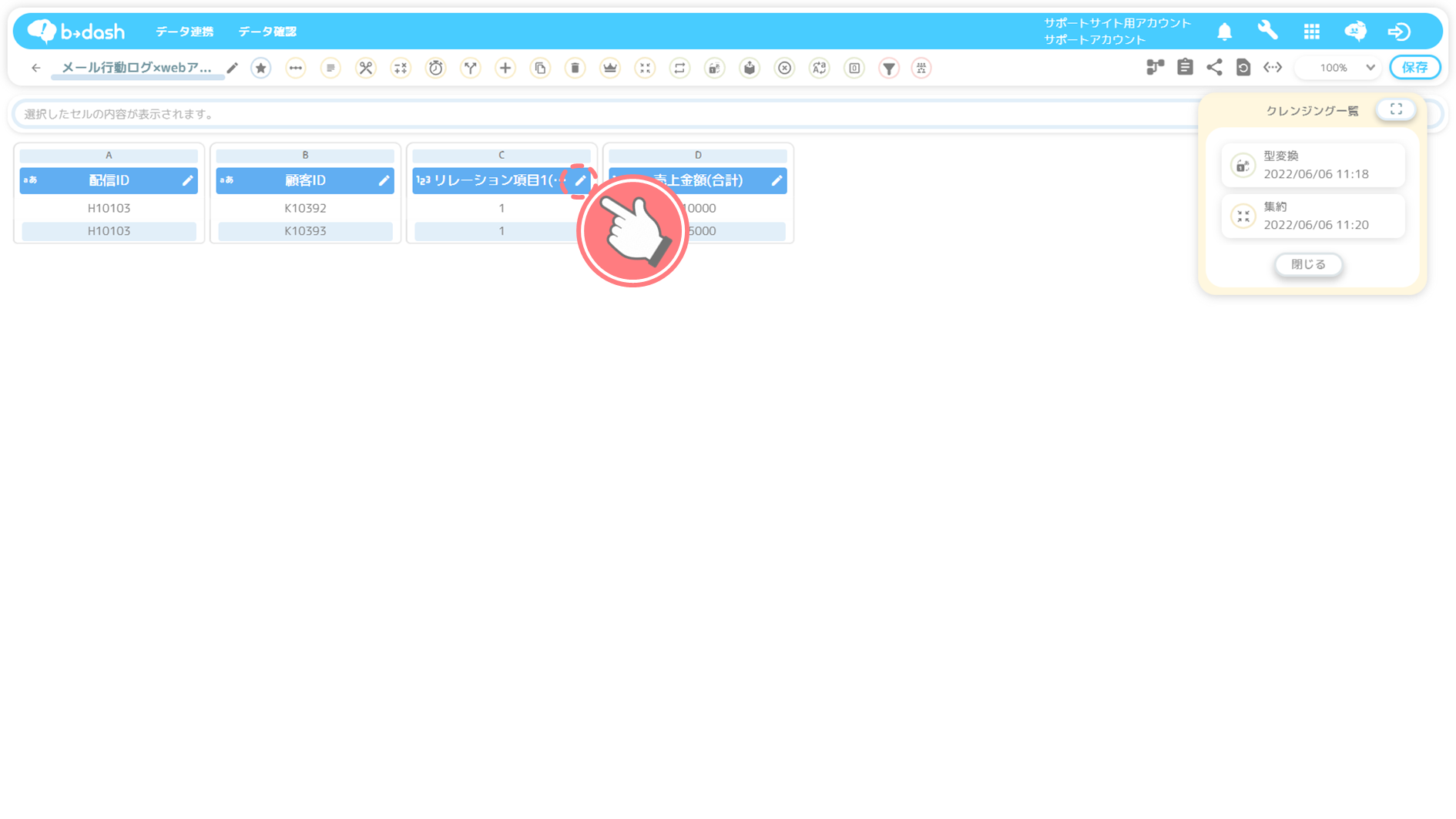Open the データ確認 menu
This screenshot has height=819, width=1456.
[x=267, y=32]
